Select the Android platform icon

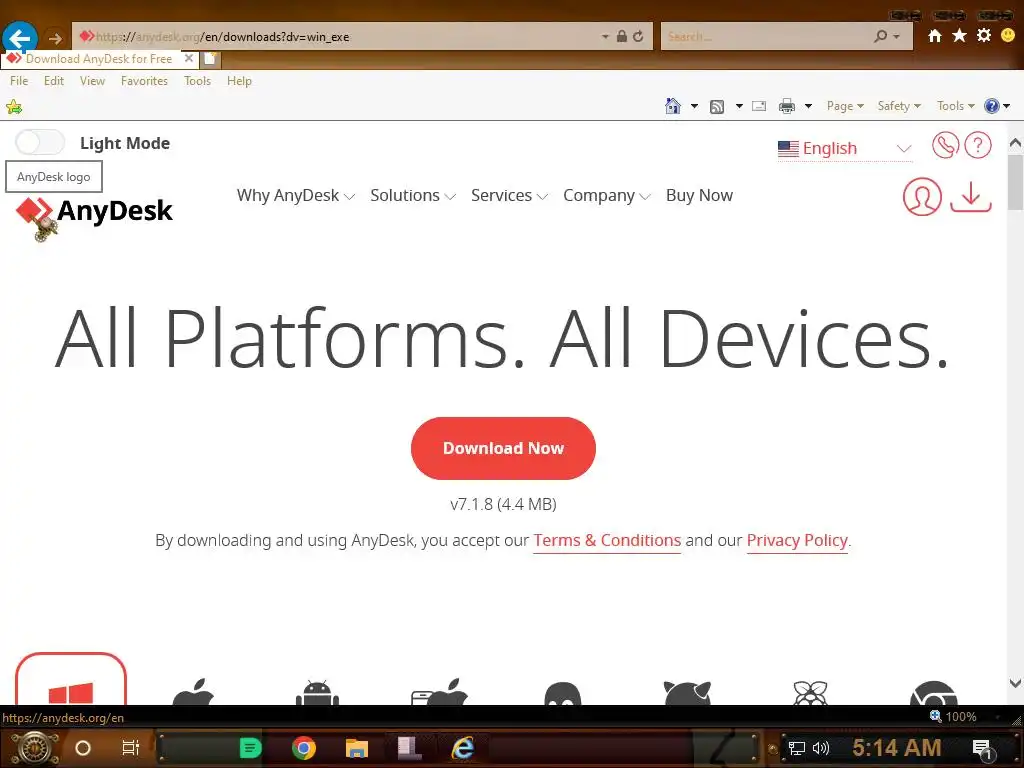click(317, 692)
